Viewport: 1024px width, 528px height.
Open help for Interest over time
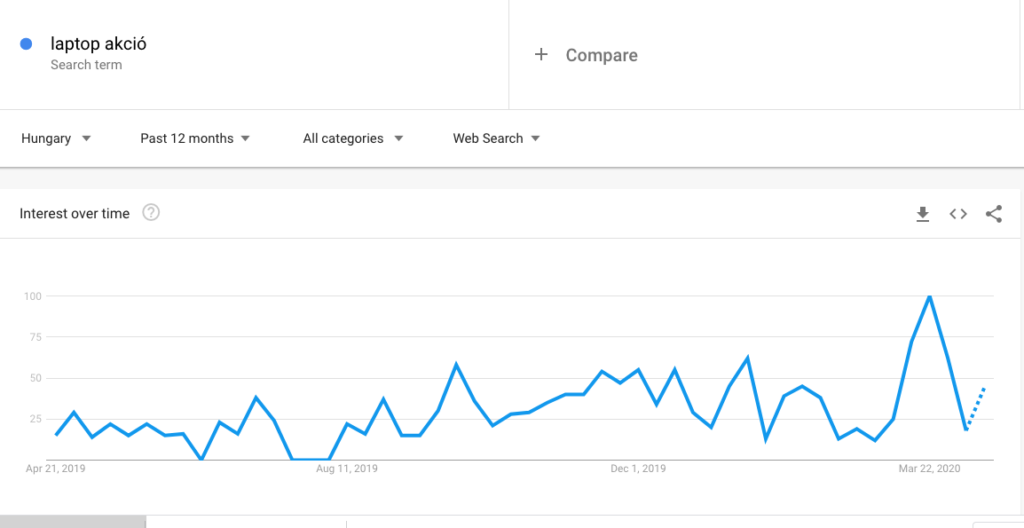tap(151, 212)
